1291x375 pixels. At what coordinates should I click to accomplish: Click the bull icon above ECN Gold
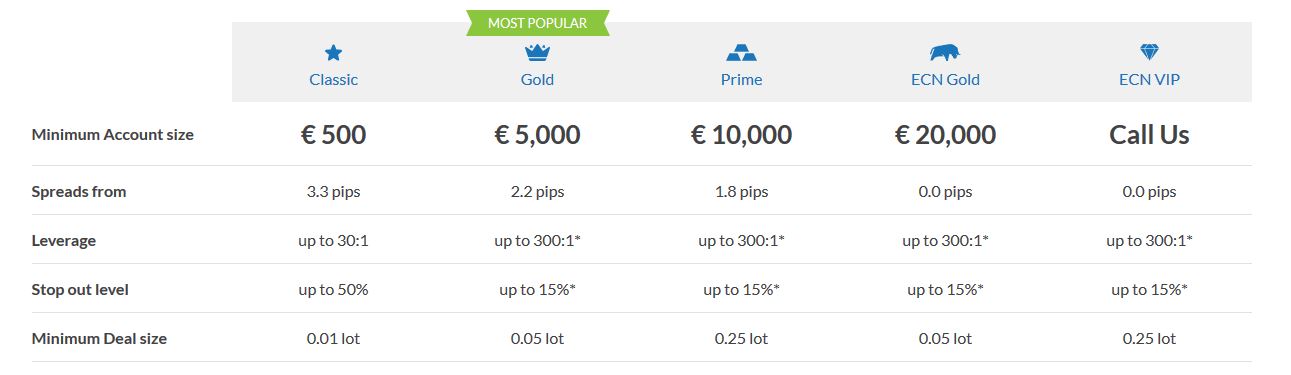[945, 52]
